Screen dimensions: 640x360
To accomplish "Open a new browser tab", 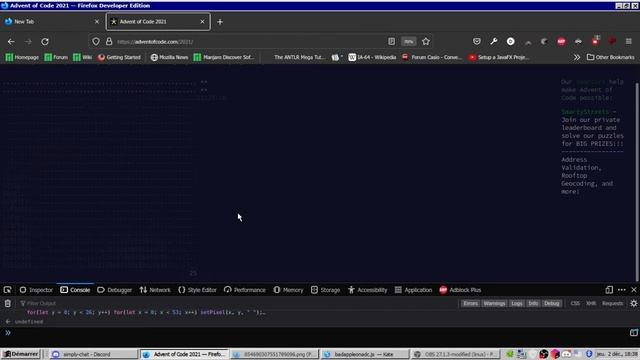I will tap(220, 22).
